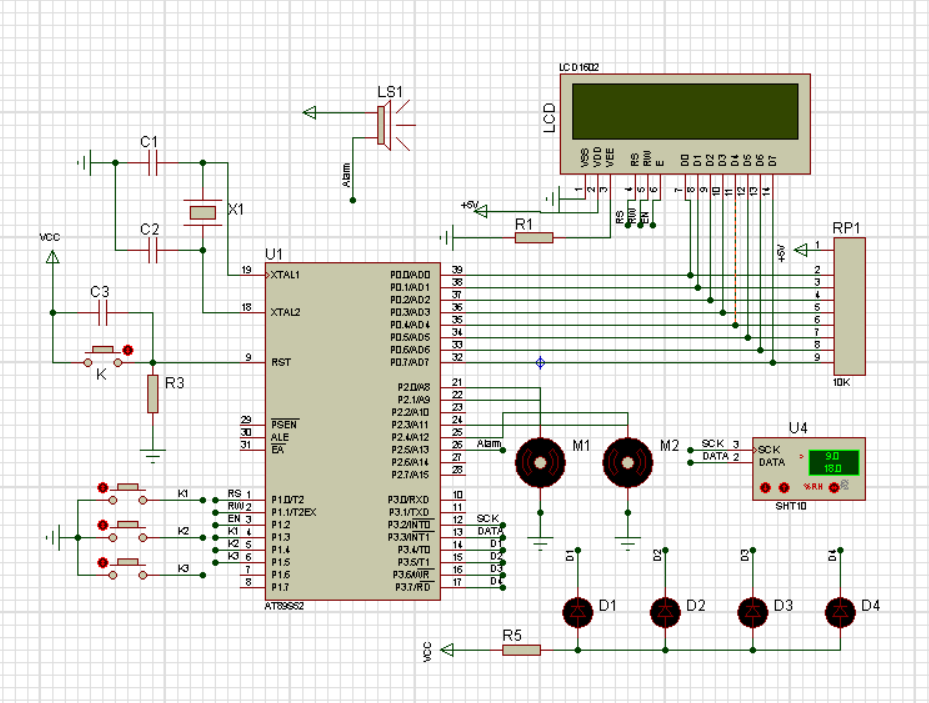This screenshot has height=703, width=929.
Task: Click the green SHT10 readout display
Action: pos(832,461)
